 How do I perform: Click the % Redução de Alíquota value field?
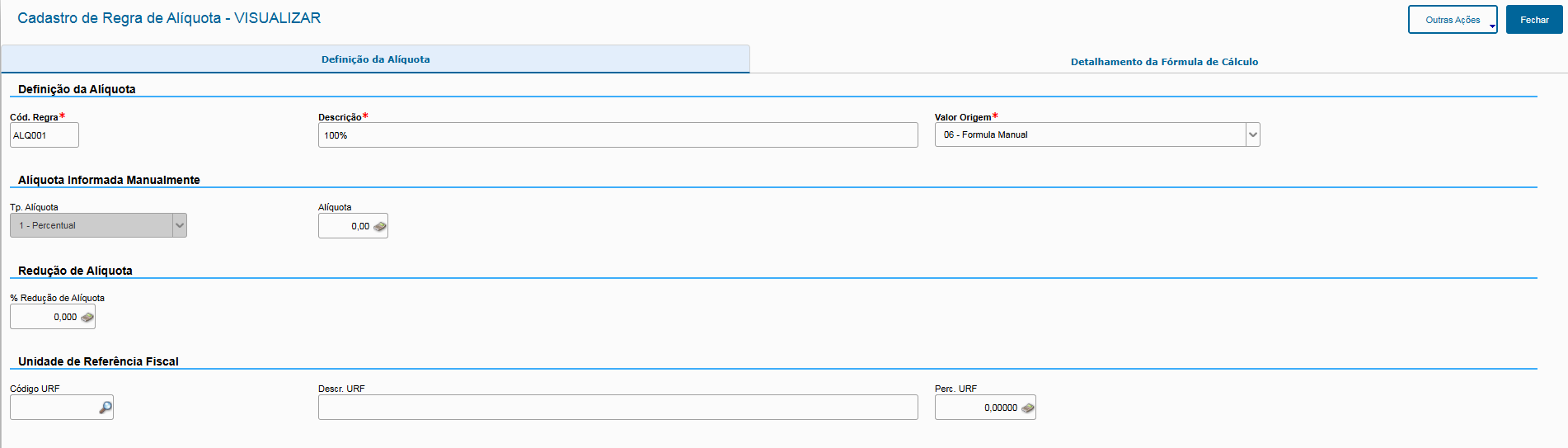(x=46, y=317)
